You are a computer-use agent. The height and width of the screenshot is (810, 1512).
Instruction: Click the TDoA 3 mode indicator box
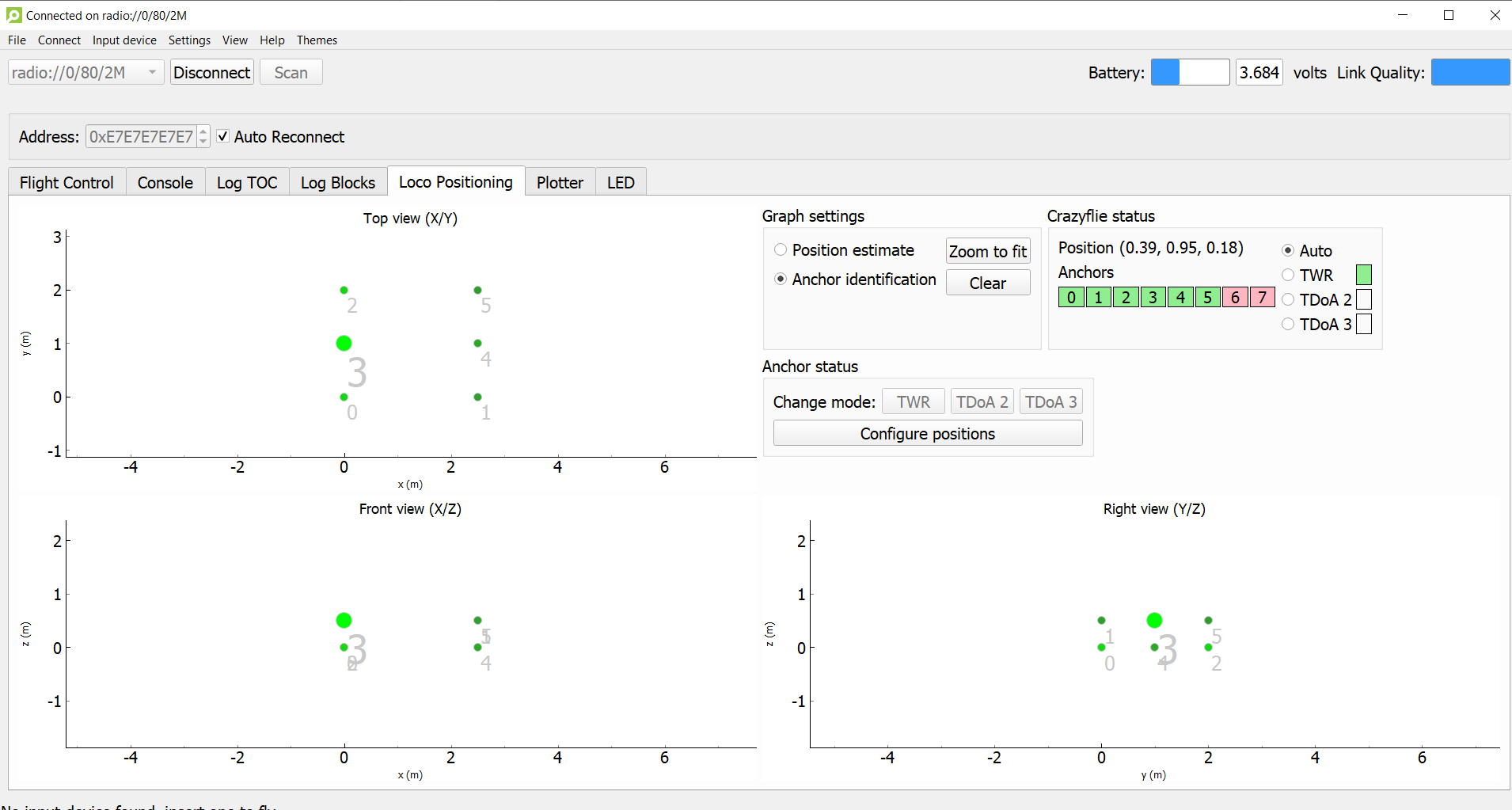[x=1363, y=324]
